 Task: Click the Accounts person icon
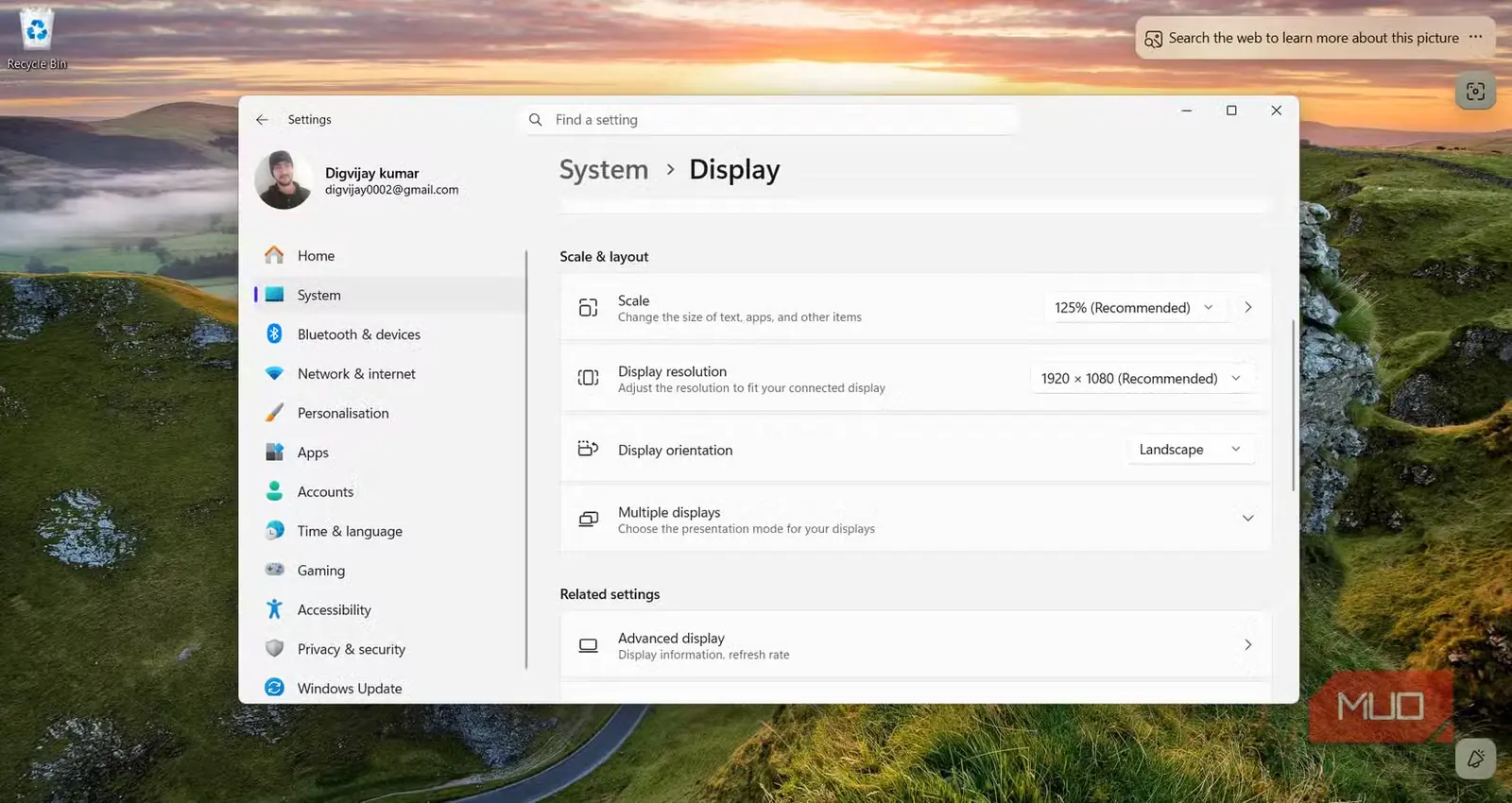(x=274, y=491)
